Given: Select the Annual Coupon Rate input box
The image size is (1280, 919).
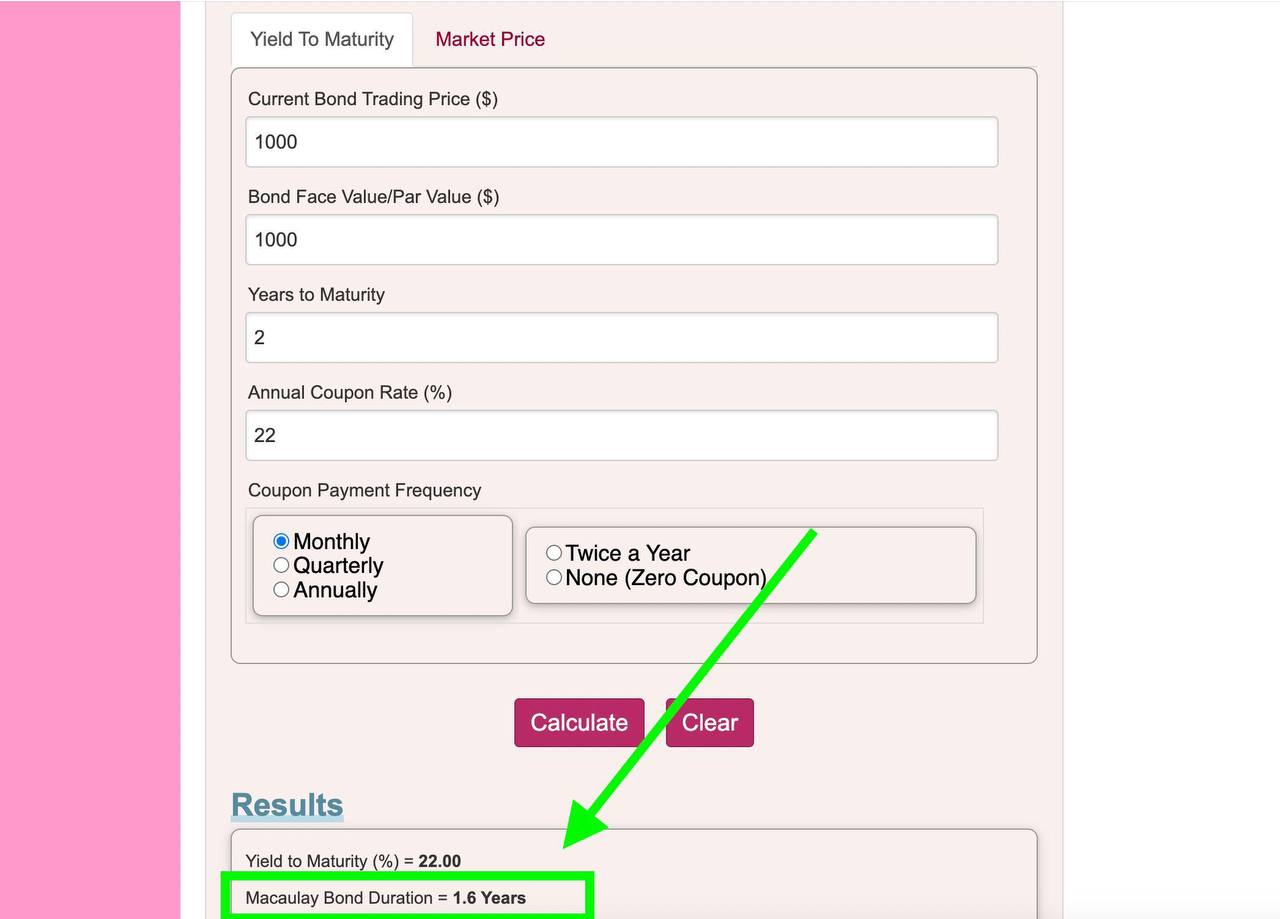Looking at the screenshot, I should [x=621, y=436].
